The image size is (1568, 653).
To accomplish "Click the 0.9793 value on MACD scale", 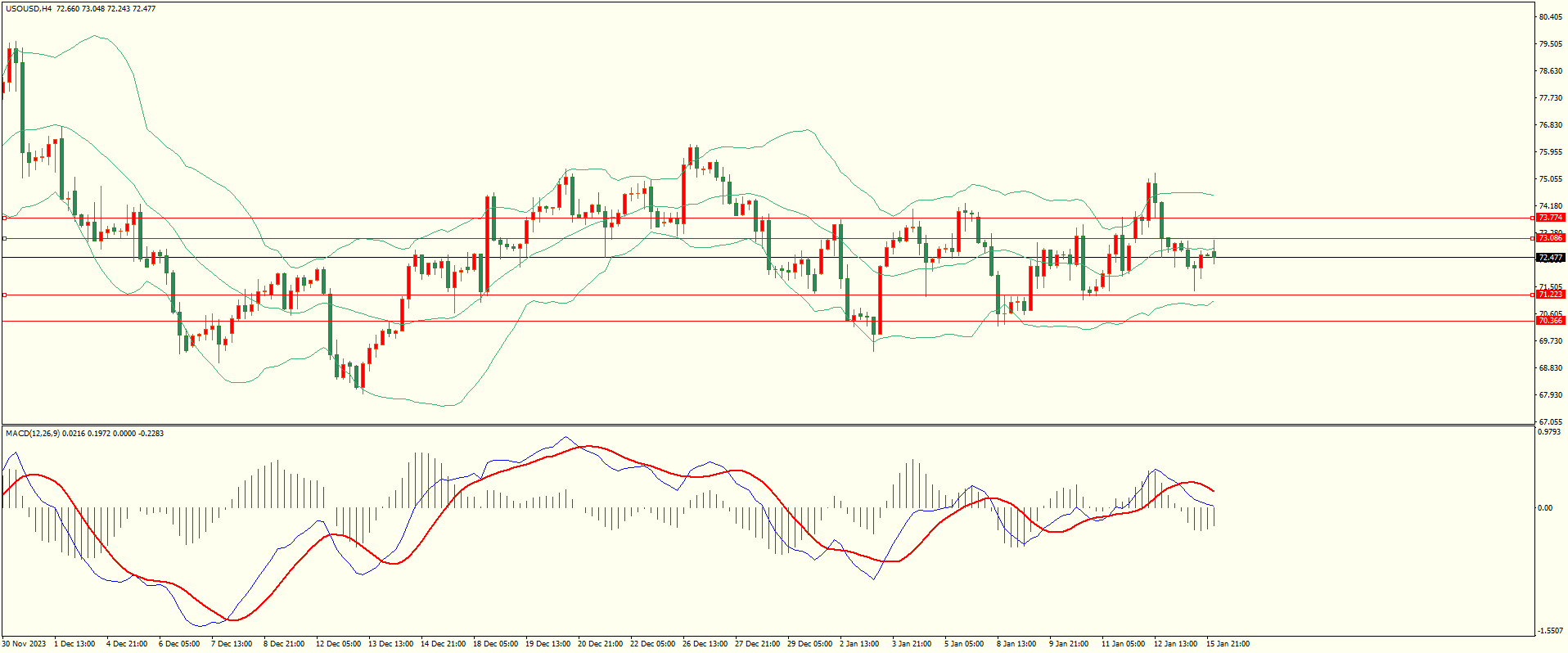I will pyautogui.click(x=1550, y=431).
